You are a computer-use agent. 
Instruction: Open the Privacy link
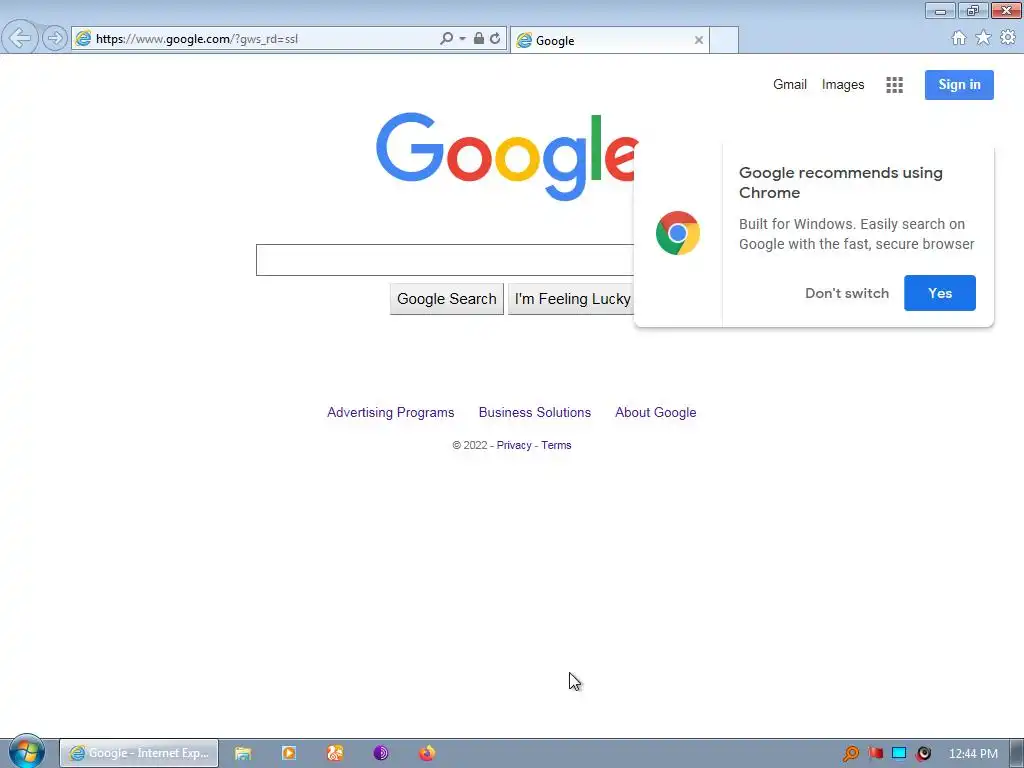(x=514, y=445)
